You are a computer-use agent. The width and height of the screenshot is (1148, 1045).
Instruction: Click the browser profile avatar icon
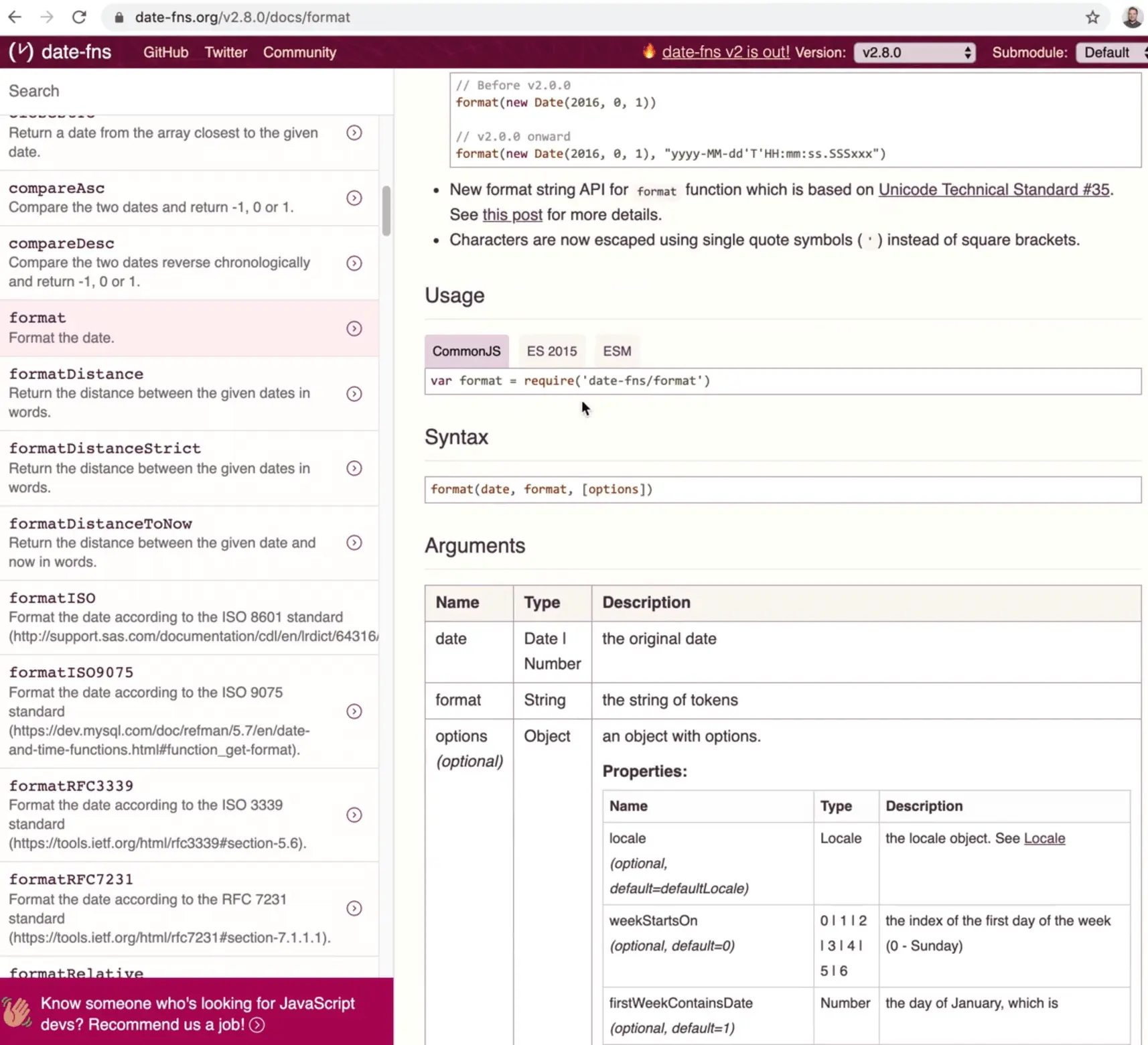click(x=1132, y=17)
